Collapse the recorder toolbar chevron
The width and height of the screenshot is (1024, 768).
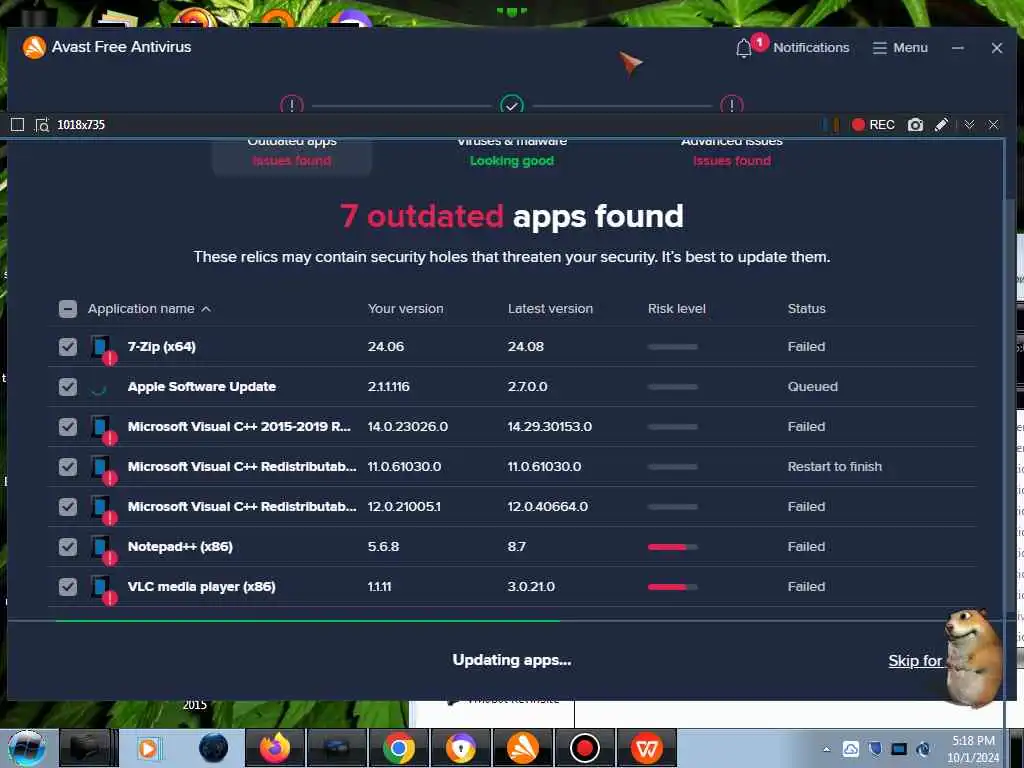[969, 125]
